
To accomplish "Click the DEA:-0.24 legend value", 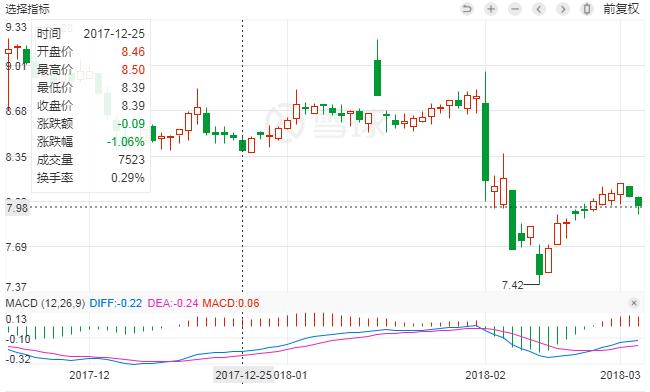I will [x=173, y=303].
